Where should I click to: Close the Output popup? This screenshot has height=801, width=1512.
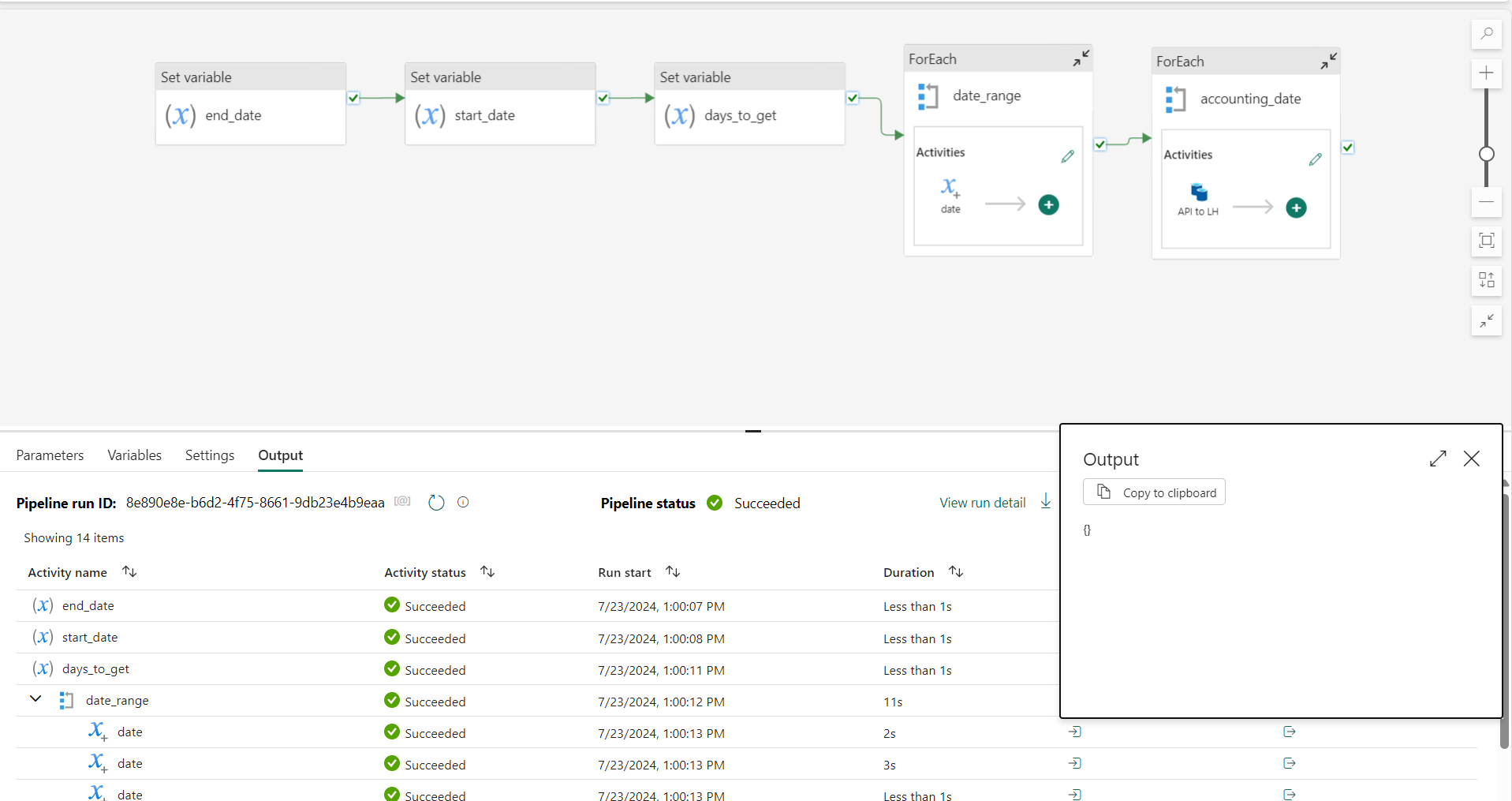(x=1472, y=459)
